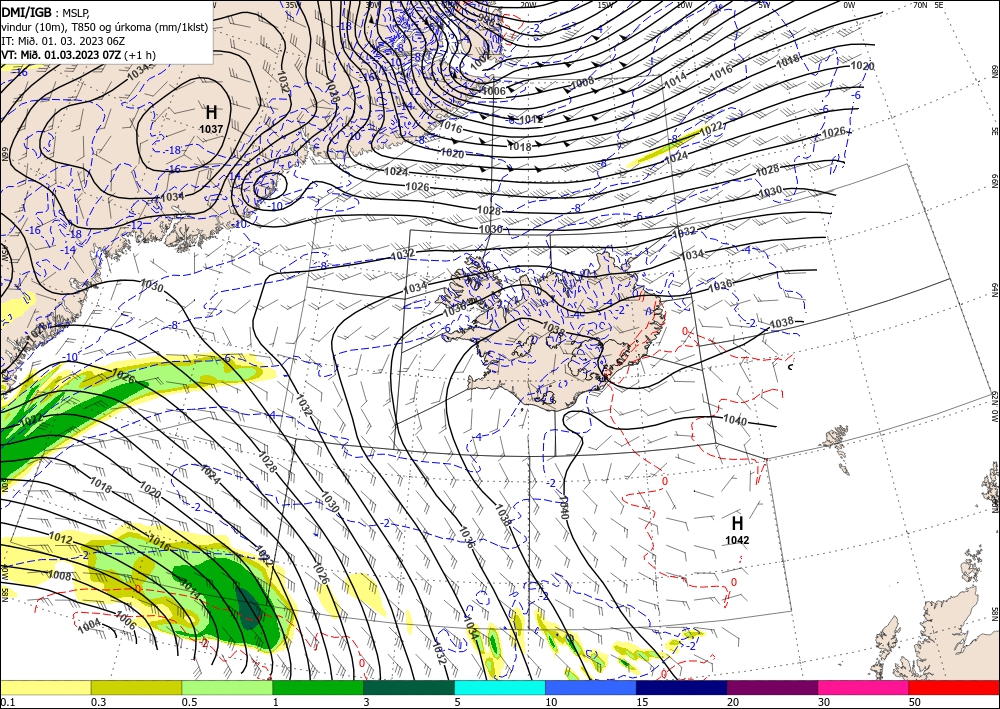Click the H symbol above 1042
This screenshot has width=1000, height=709.
737,524
